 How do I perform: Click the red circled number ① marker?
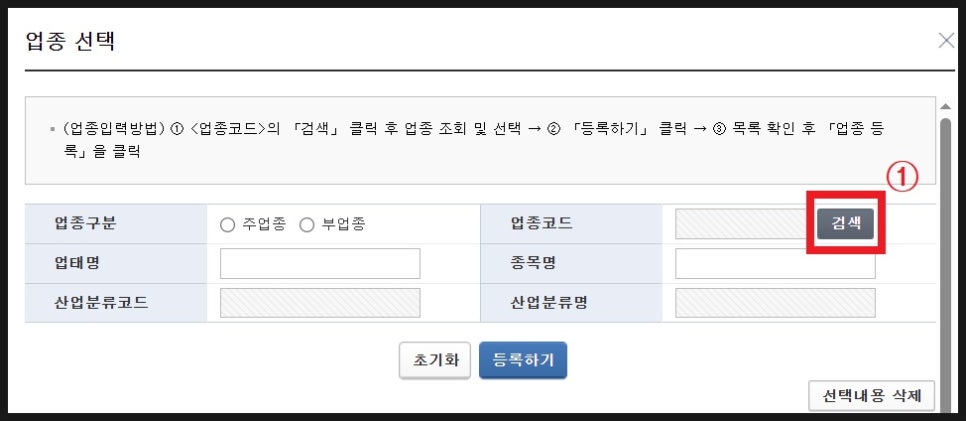click(902, 178)
